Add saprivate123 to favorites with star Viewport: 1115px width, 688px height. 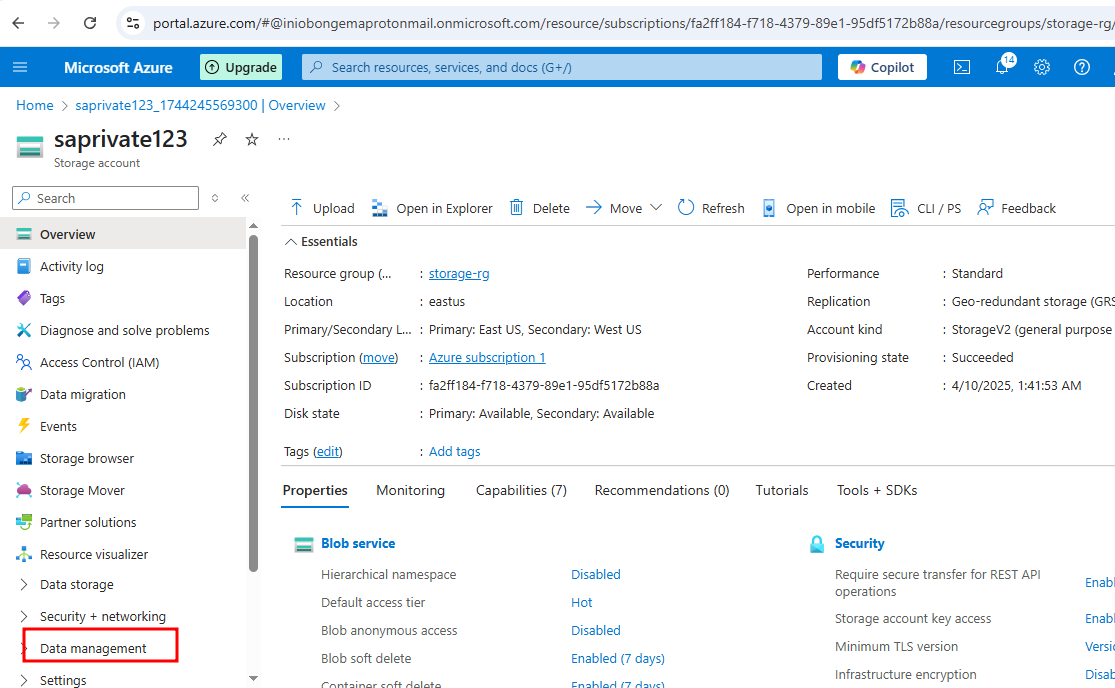pyautogui.click(x=252, y=139)
